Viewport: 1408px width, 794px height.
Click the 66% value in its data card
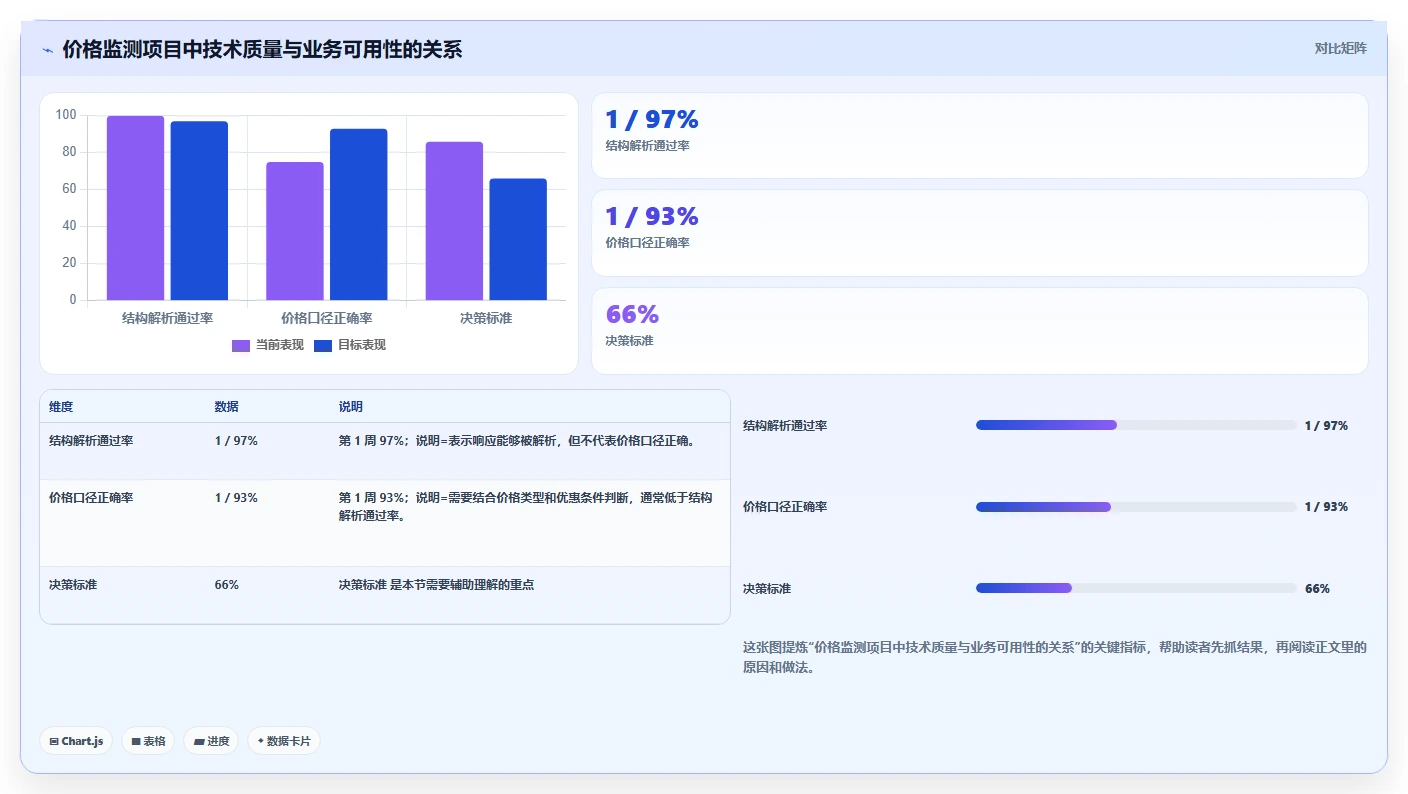click(x=632, y=314)
